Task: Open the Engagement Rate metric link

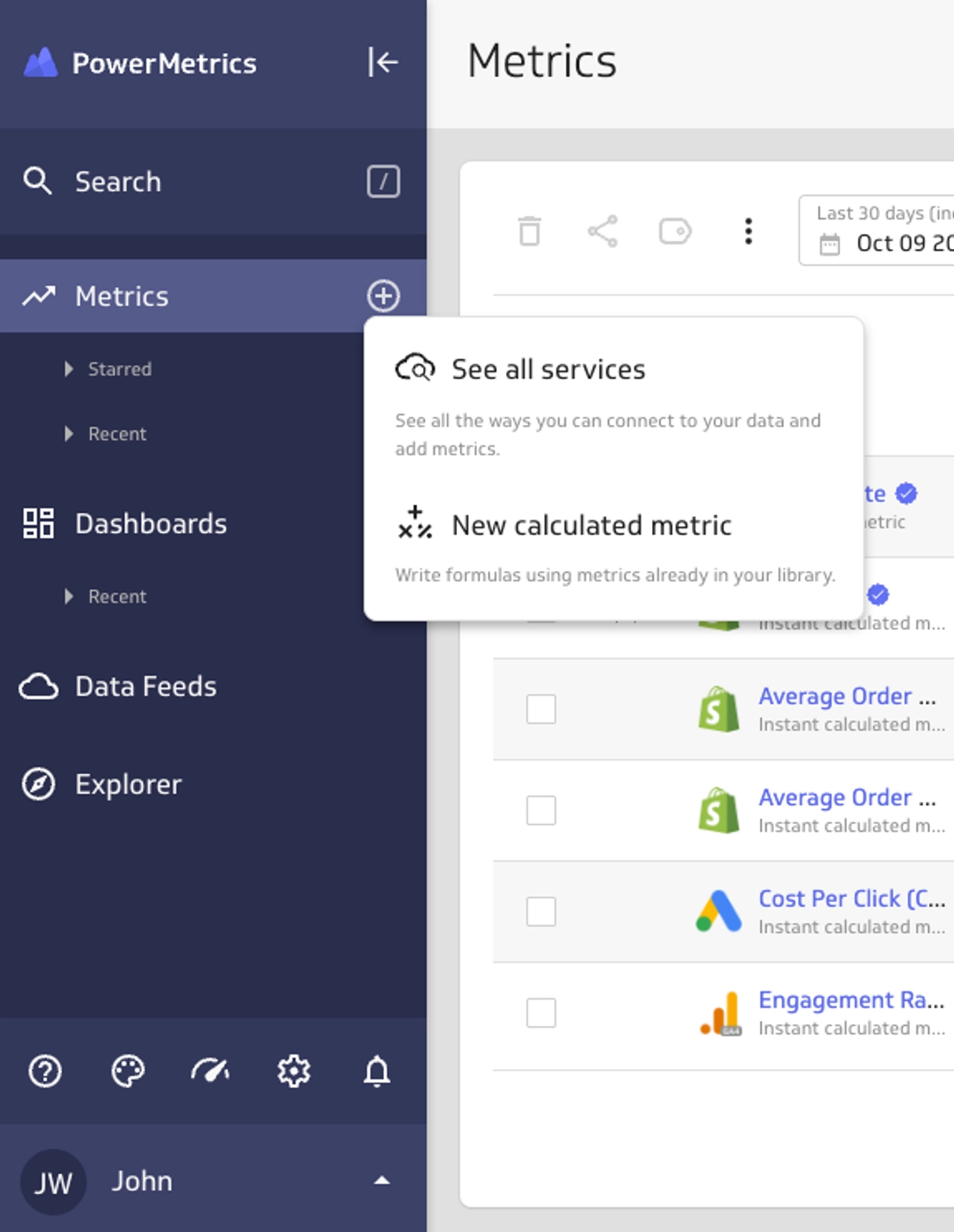Action: coord(850,1000)
